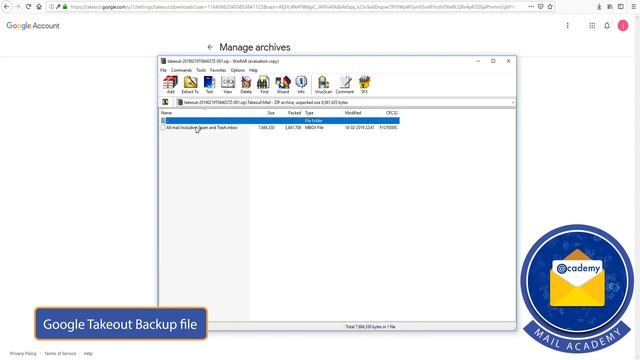Click the browser home icon
Viewport: 640px width, 360px height.
(x=39, y=7)
